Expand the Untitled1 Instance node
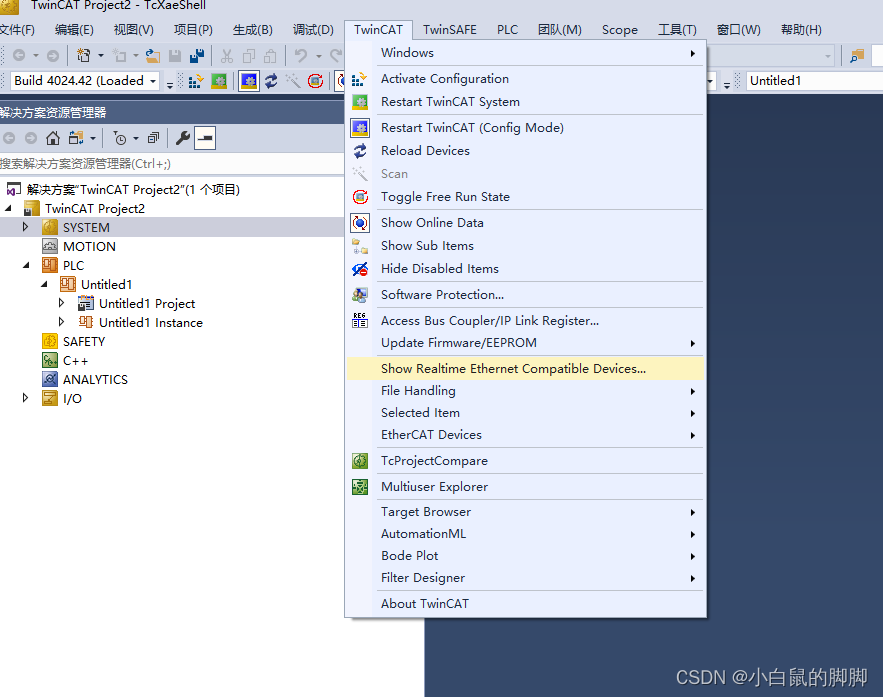This screenshot has height=697, width=883. click(61, 322)
